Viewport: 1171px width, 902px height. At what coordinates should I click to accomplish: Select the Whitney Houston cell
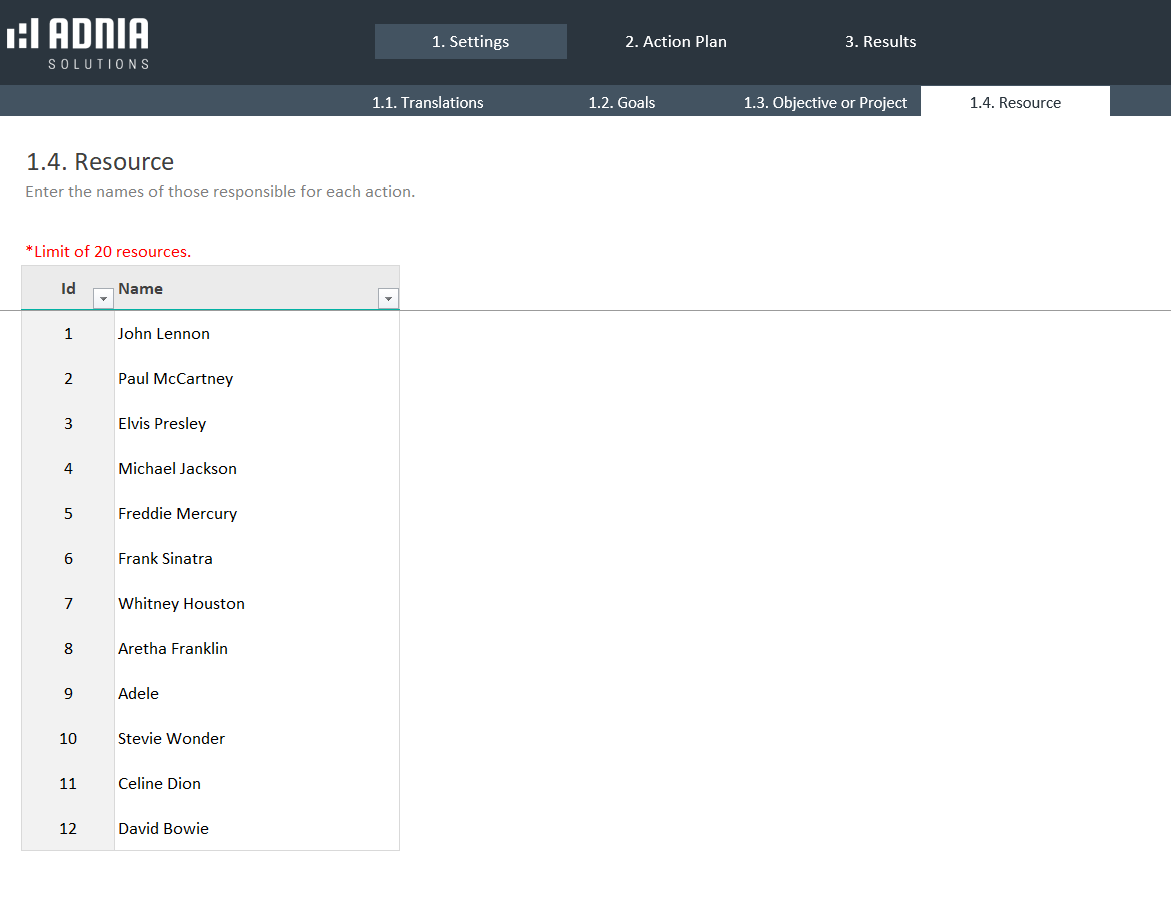181,604
